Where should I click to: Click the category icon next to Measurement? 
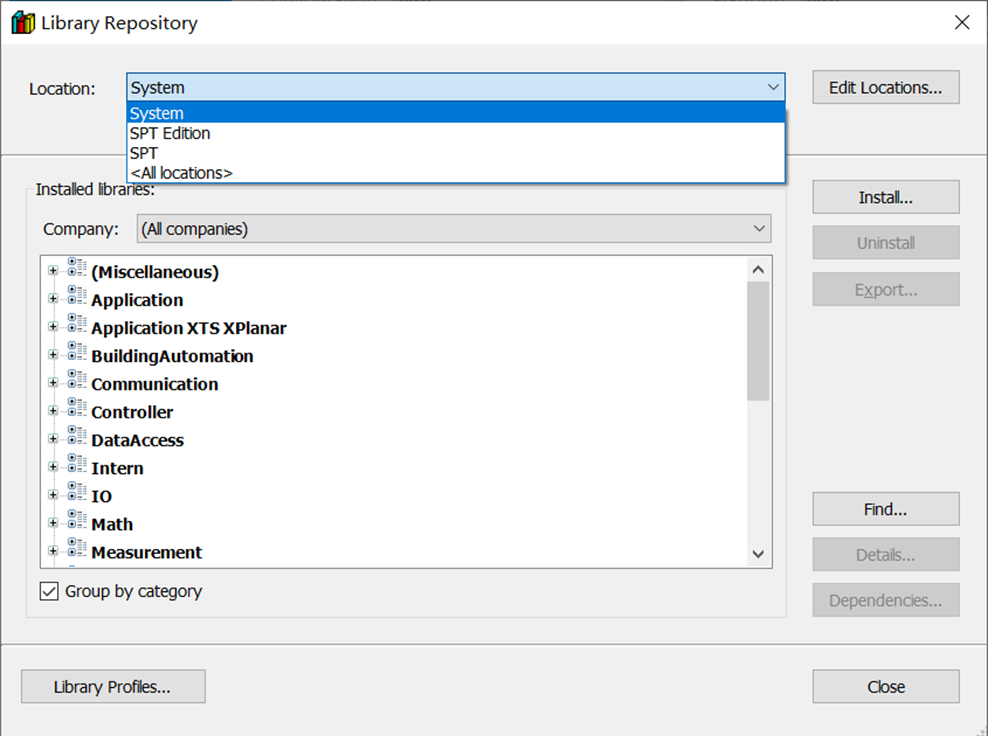(x=77, y=549)
